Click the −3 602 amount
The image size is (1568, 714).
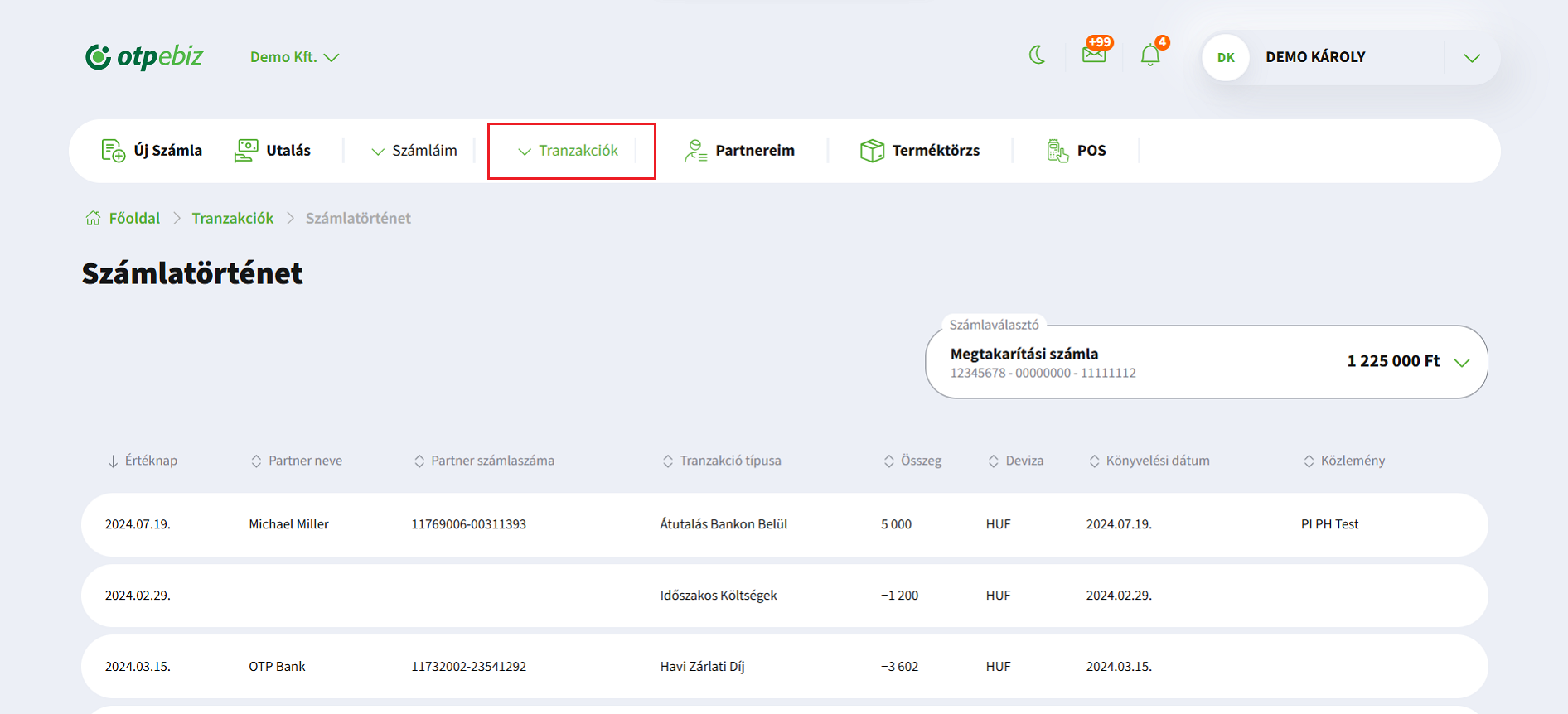(x=900, y=667)
